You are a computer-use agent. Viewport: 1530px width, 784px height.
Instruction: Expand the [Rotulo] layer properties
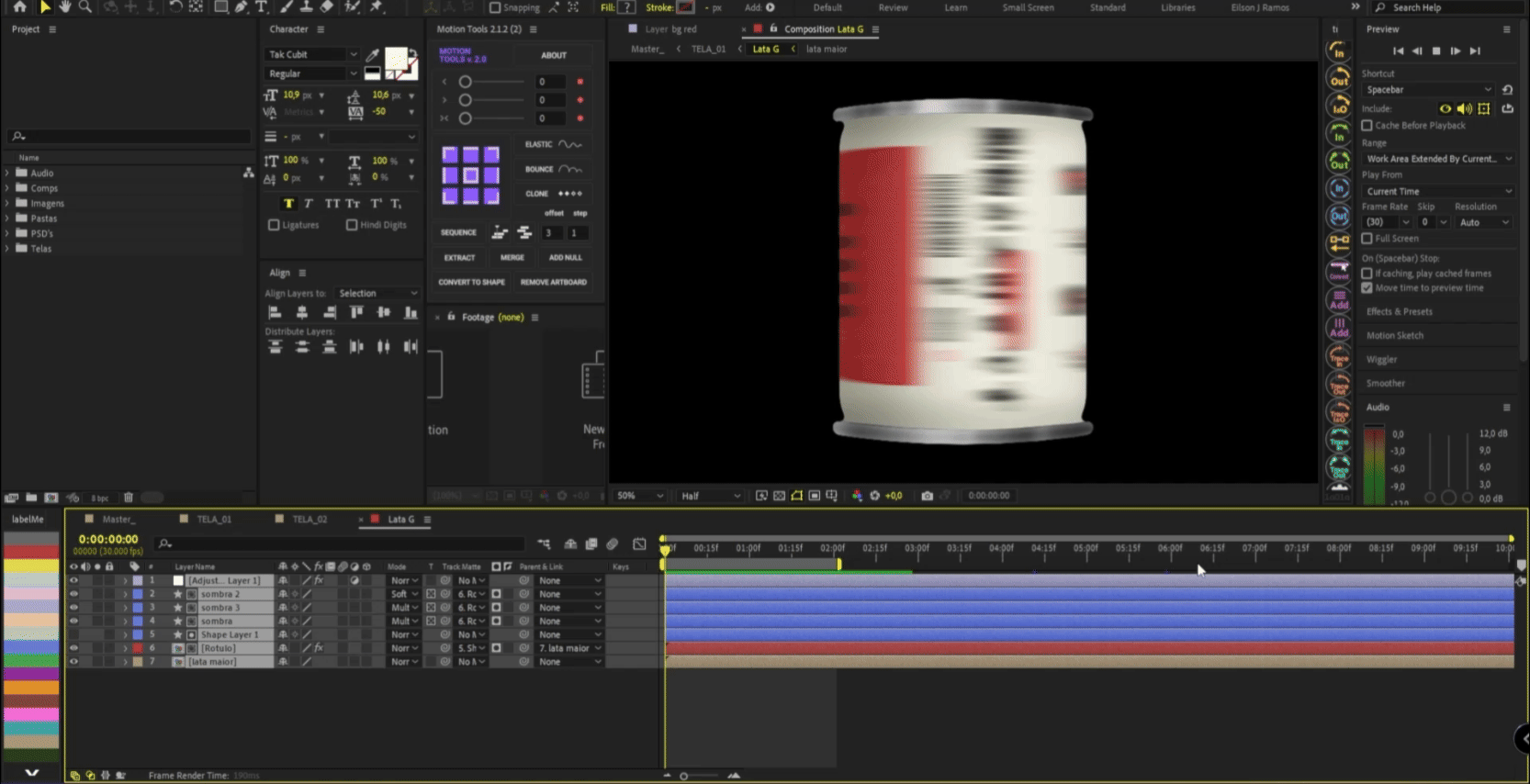point(126,648)
